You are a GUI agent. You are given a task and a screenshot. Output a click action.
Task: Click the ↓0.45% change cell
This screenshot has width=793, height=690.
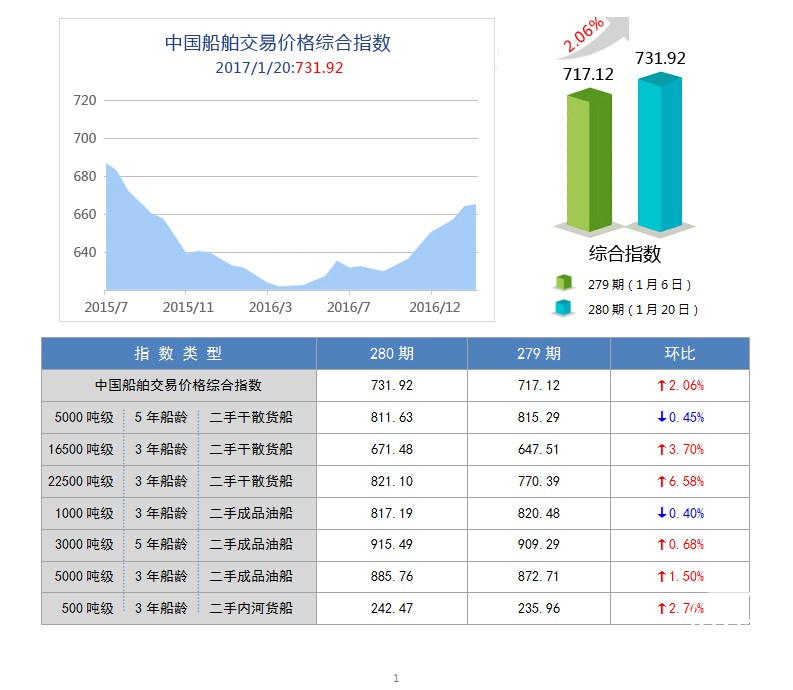(x=680, y=417)
